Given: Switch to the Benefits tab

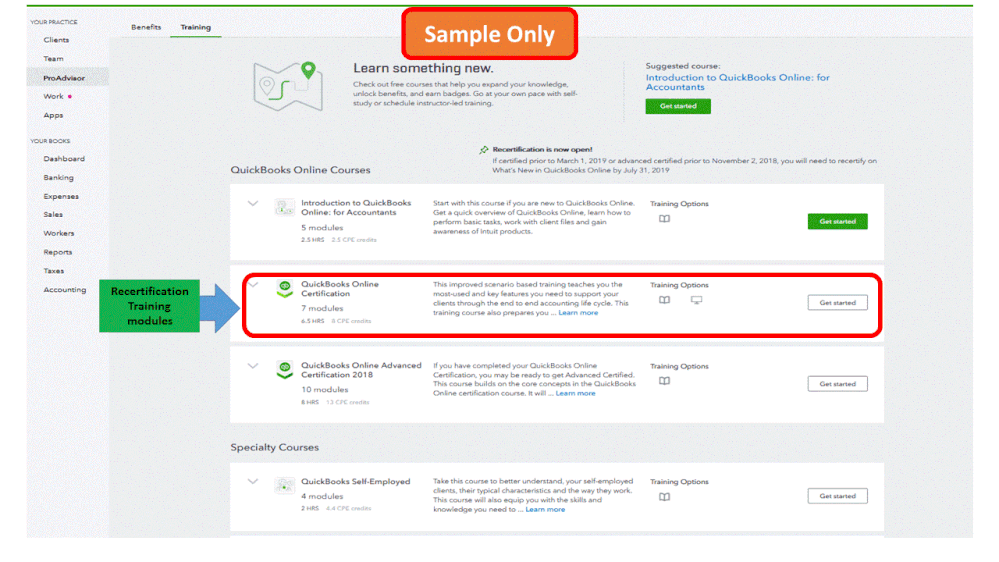Looking at the screenshot, I should (x=146, y=27).
